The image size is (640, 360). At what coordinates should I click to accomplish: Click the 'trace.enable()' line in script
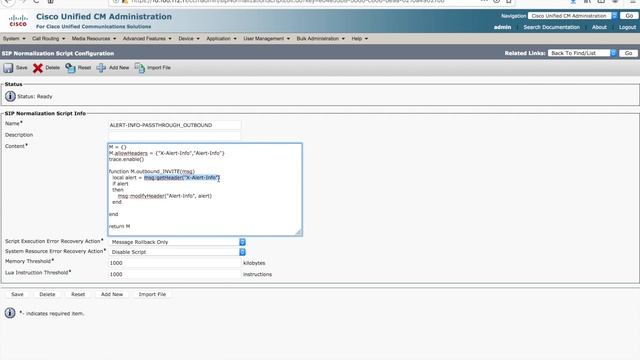(x=127, y=159)
